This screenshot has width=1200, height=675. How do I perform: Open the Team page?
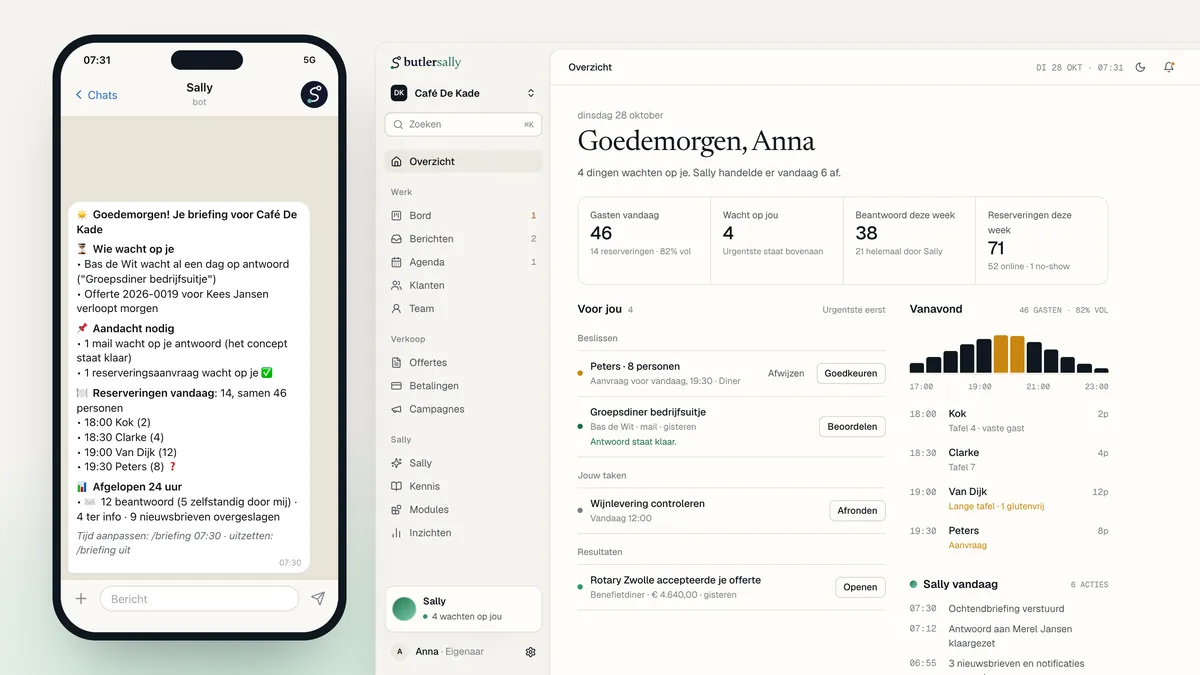[x=463, y=309]
